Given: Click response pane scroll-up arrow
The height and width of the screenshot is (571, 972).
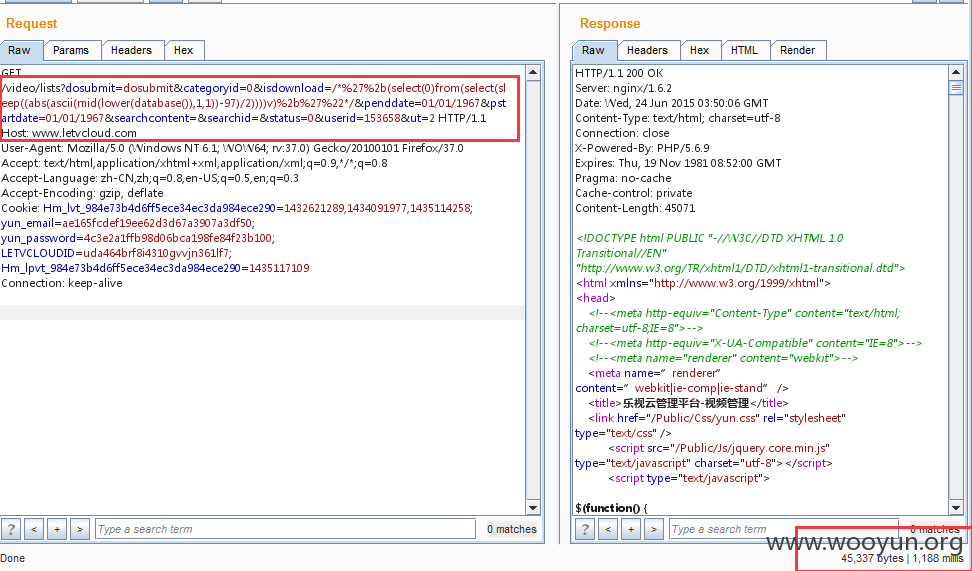Looking at the screenshot, I should coord(957,73).
